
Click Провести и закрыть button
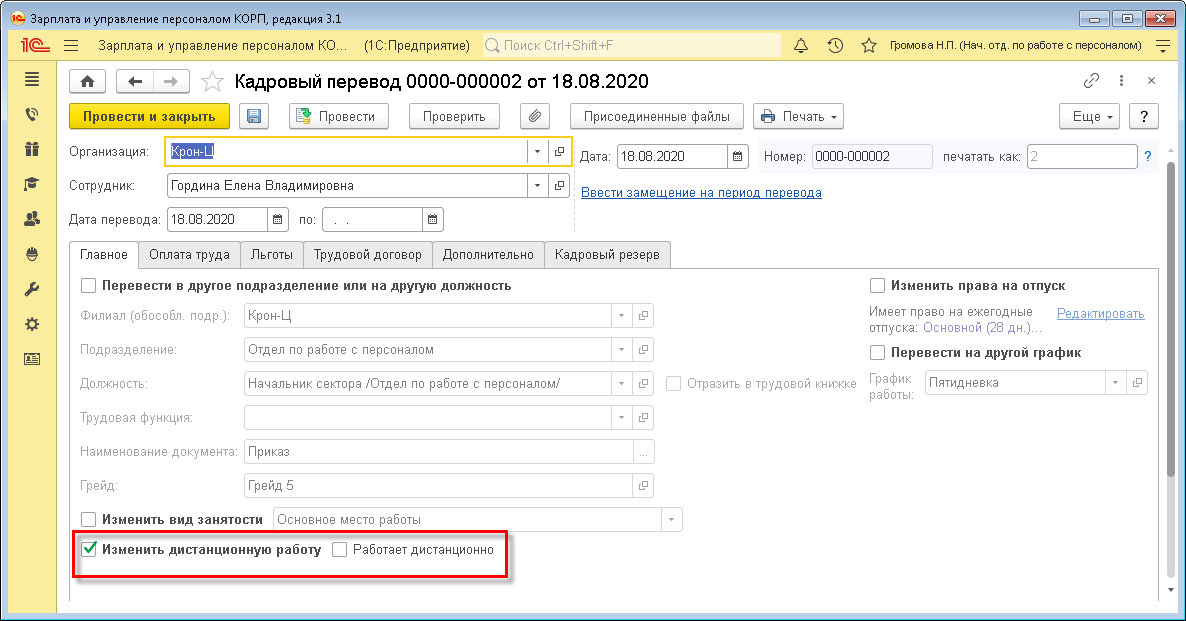tap(149, 116)
